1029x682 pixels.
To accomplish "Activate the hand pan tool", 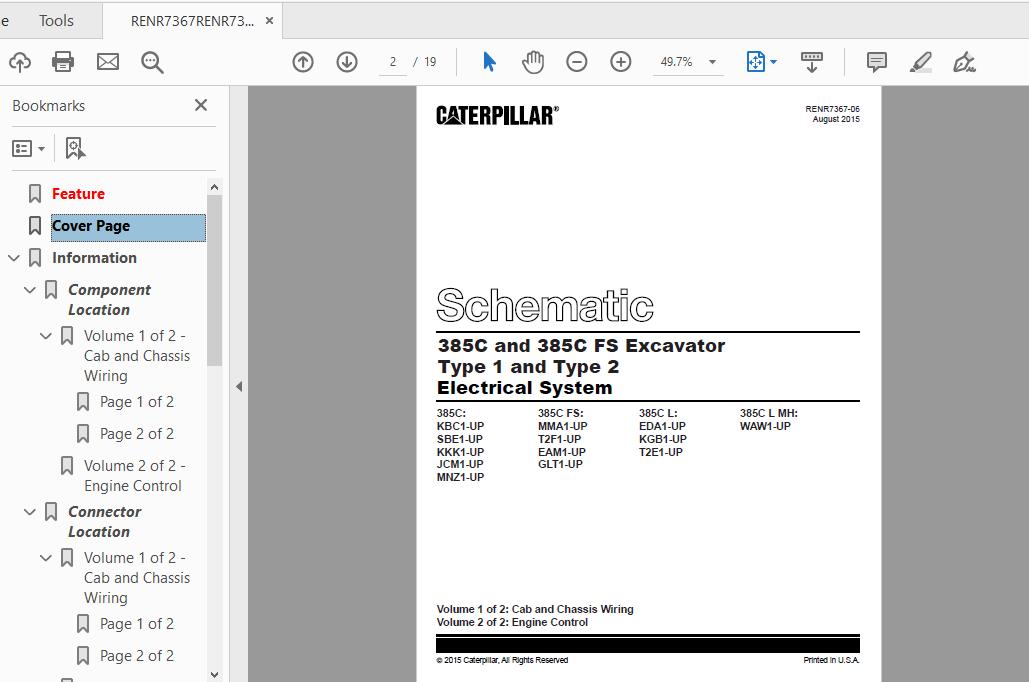I will [x=533, y=62].
